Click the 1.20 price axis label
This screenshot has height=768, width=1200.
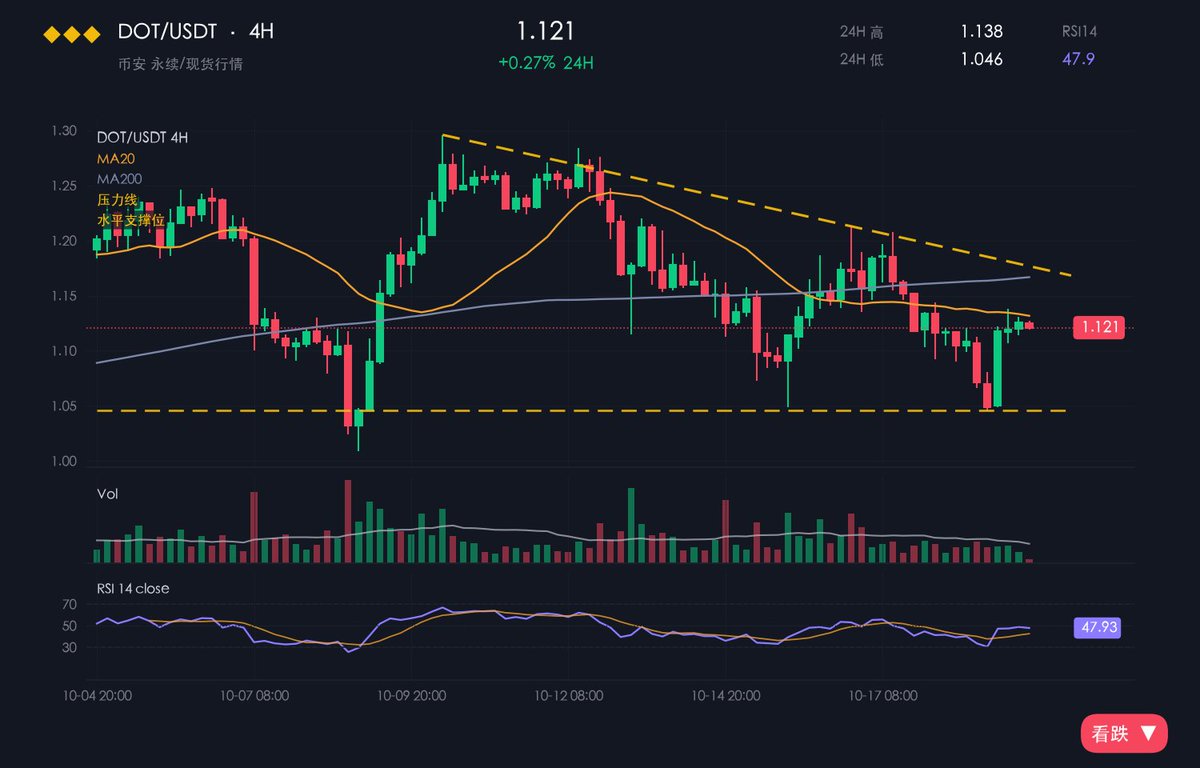[65, 241]
